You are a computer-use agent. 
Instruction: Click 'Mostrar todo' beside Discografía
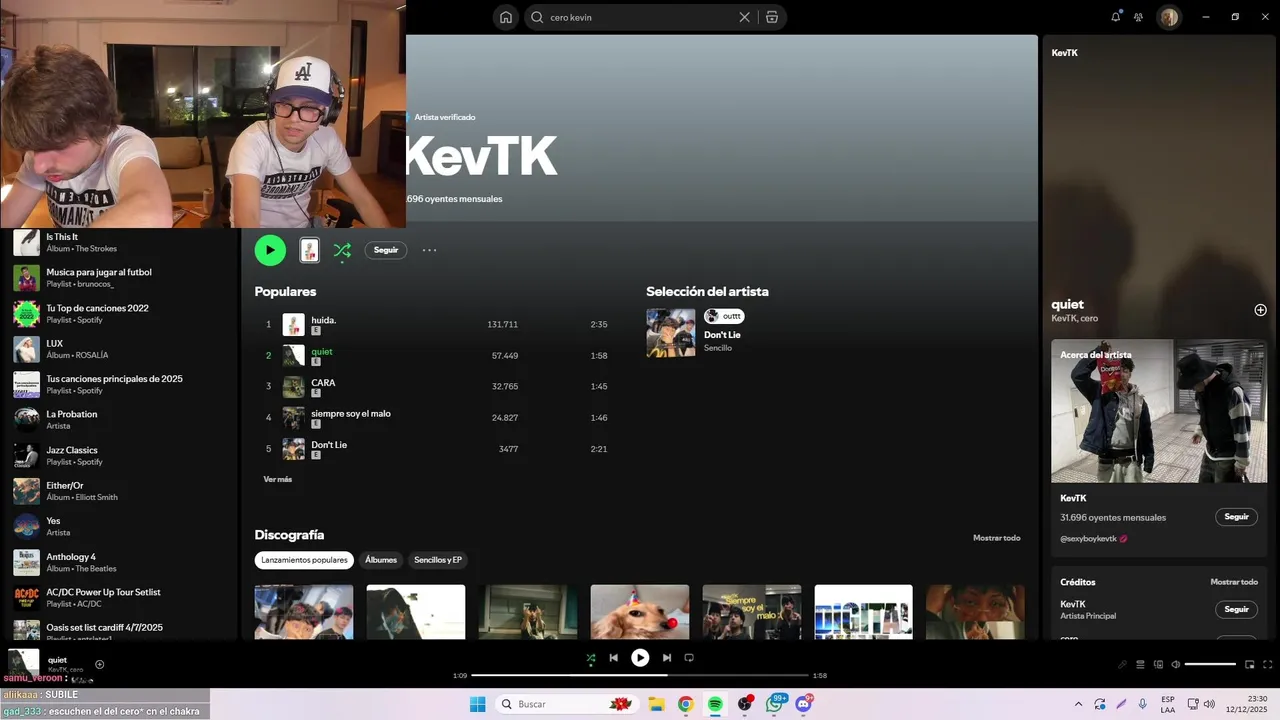(997, 538)
